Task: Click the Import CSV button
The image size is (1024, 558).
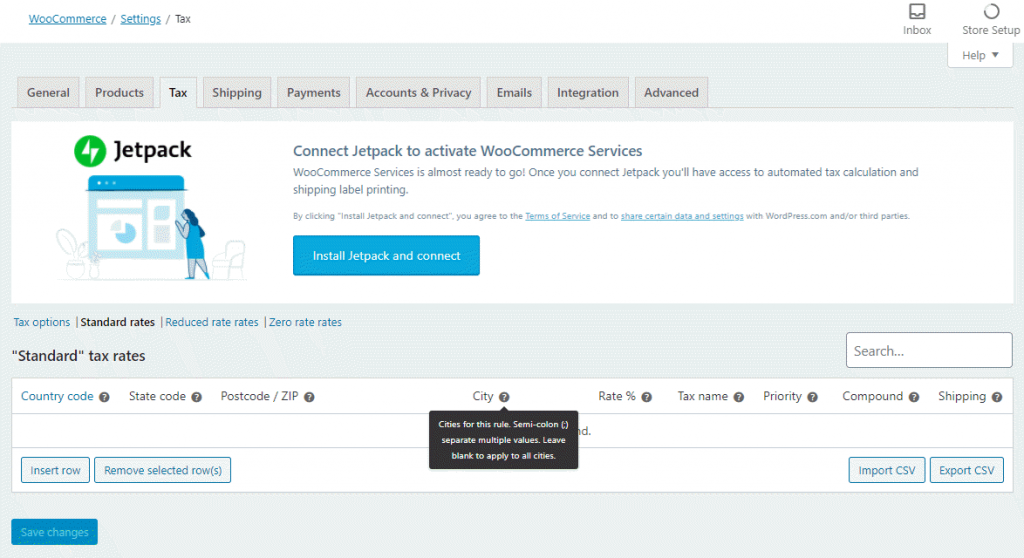Action: coord(886,470)
